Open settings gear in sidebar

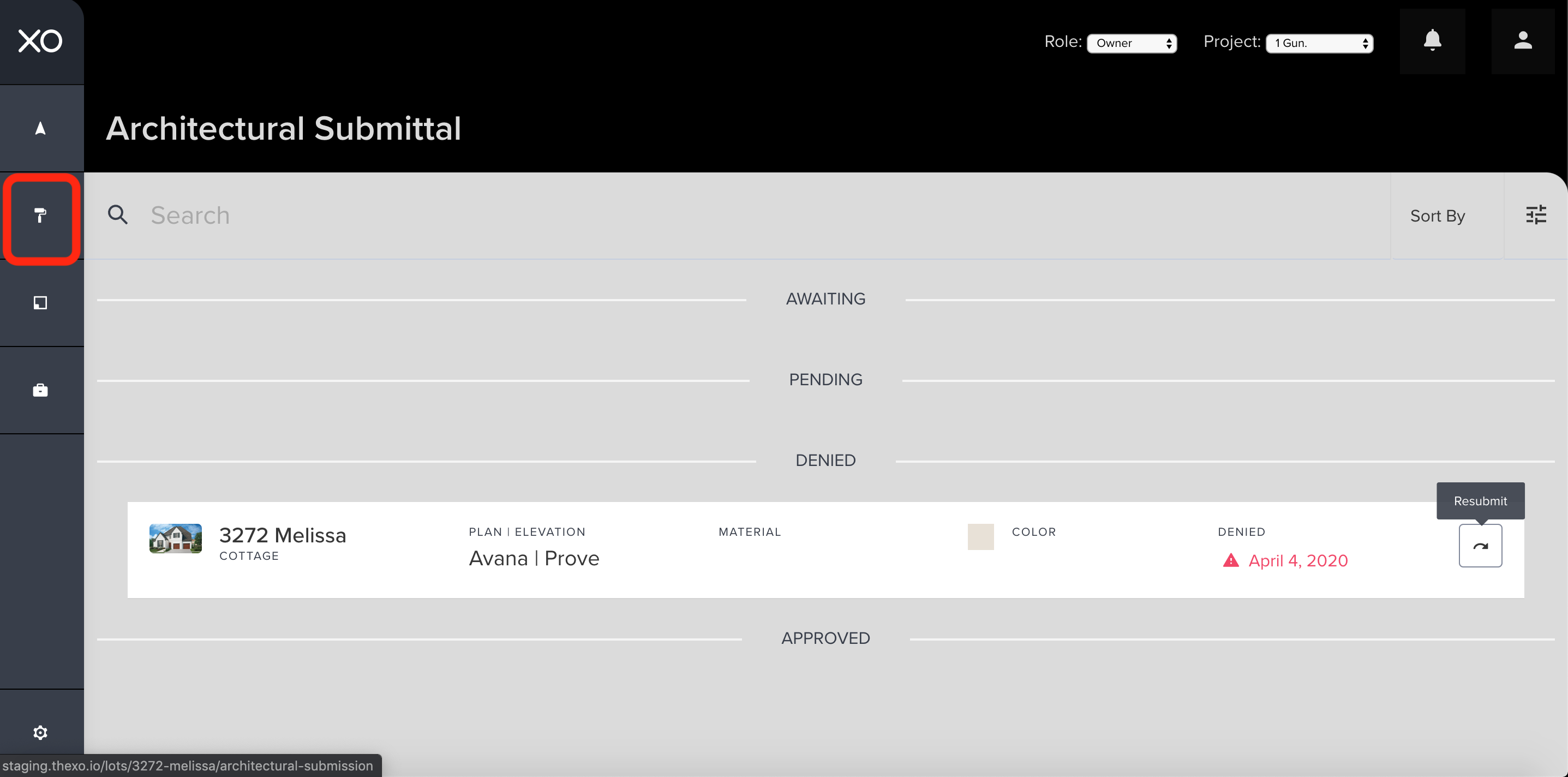point(40,733)
